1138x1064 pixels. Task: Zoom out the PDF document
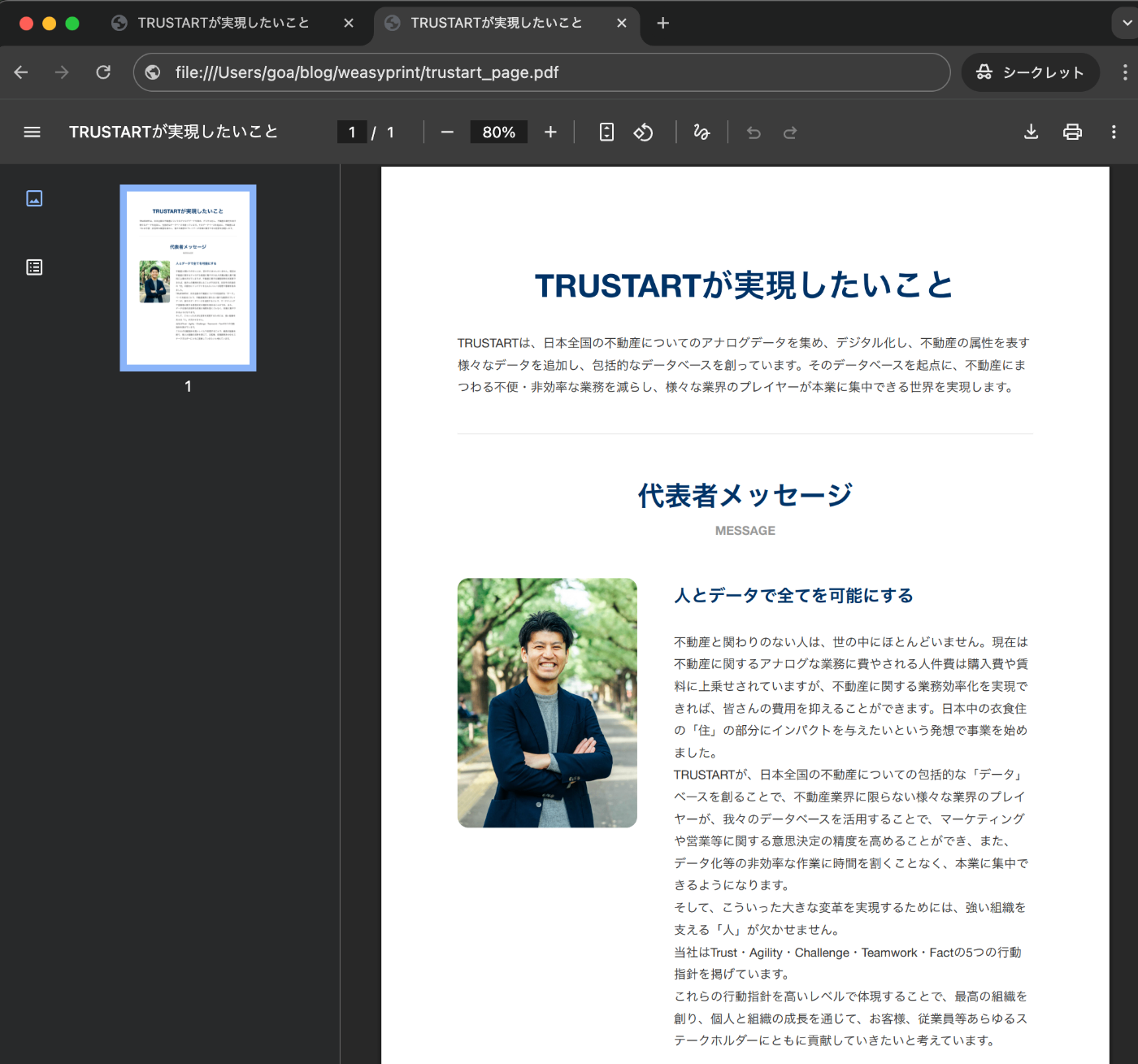click(447, 132)
